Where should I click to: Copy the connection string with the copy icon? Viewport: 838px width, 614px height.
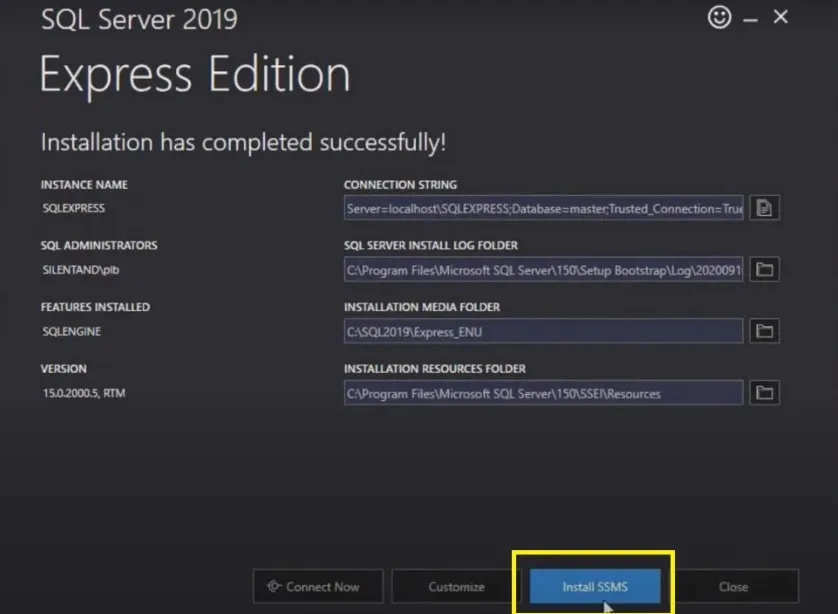click(765, 208)
